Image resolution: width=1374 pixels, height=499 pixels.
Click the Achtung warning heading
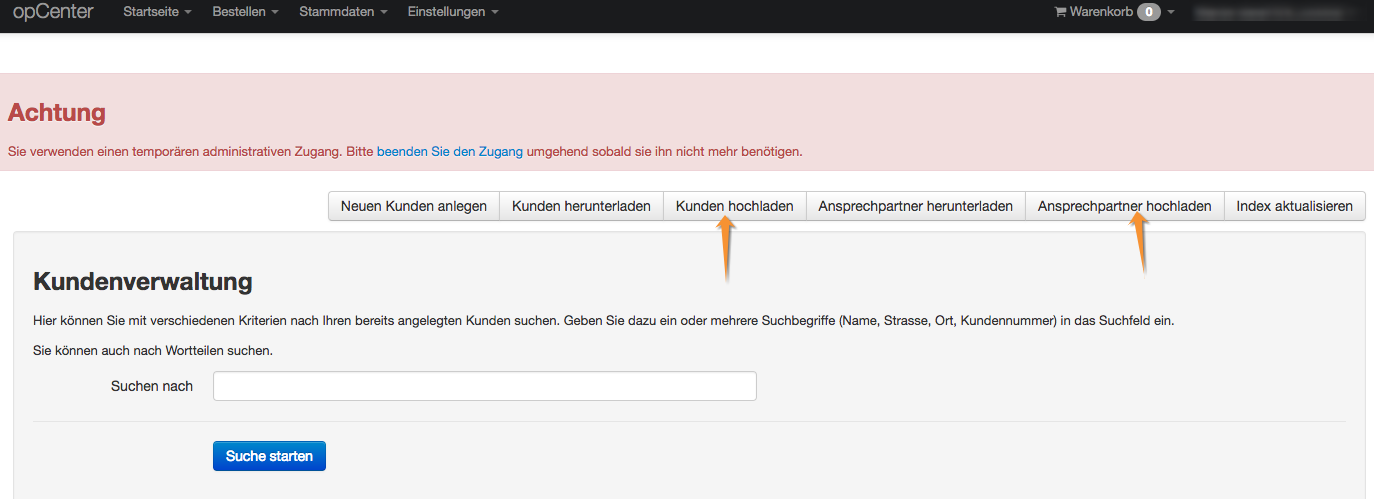(x=57, y=112)
